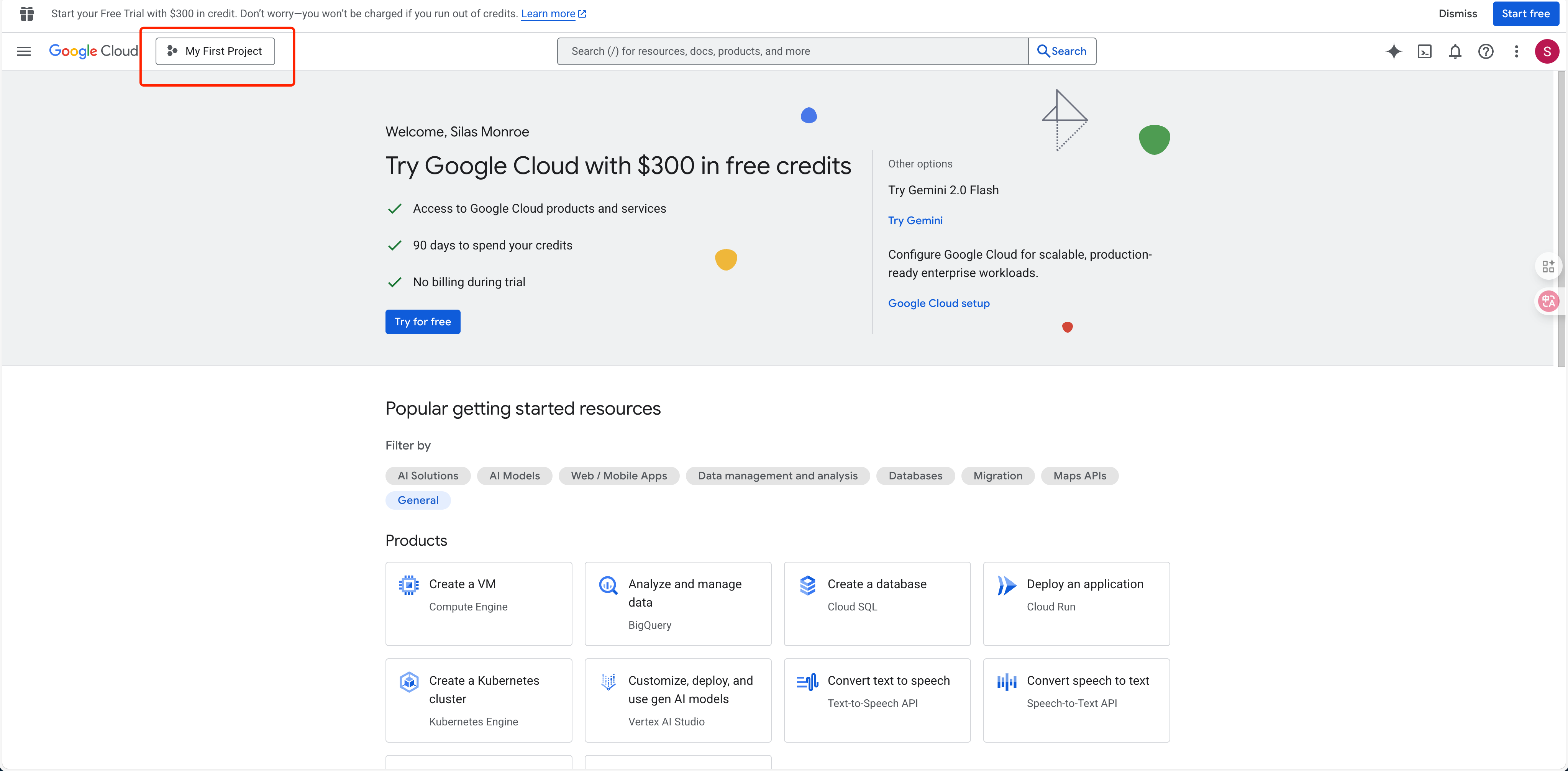Toggle the Web / Mobile Apps filter
The height and width of the screenshot is (771, 1568).
pos(618,476)
